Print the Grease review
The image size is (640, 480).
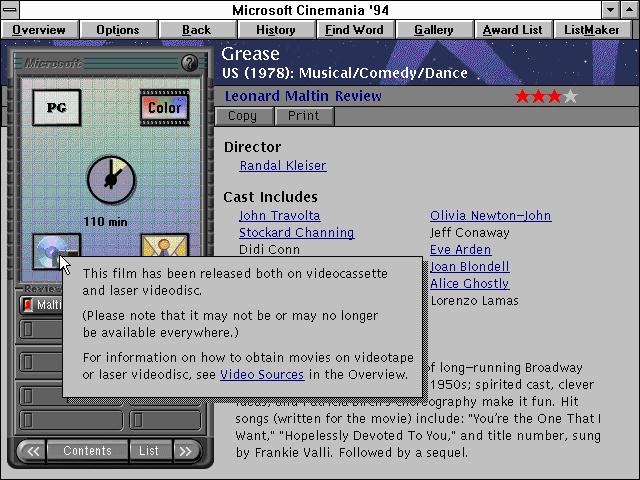[x=304, y=116]
